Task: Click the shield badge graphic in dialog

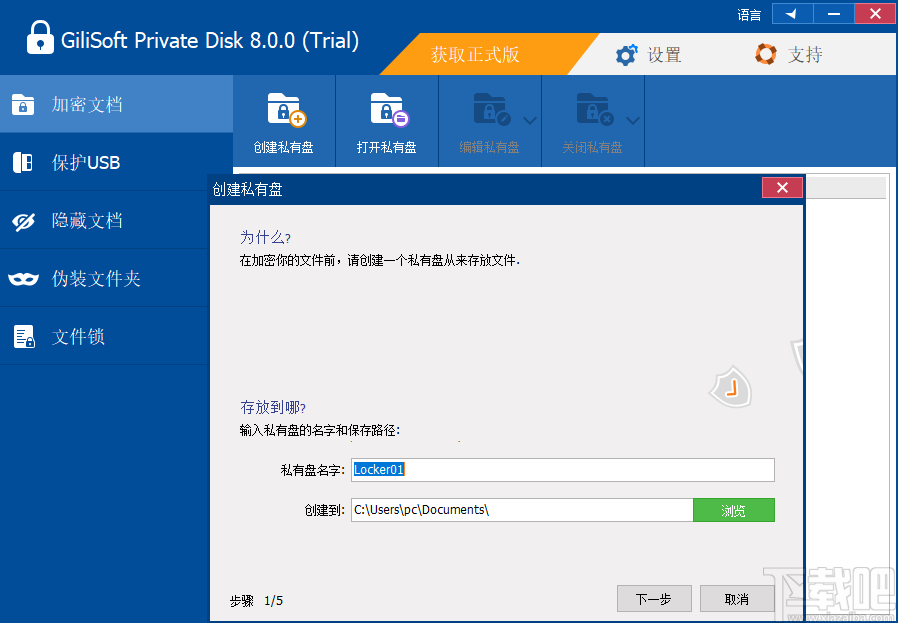Action: pos(731,387)
